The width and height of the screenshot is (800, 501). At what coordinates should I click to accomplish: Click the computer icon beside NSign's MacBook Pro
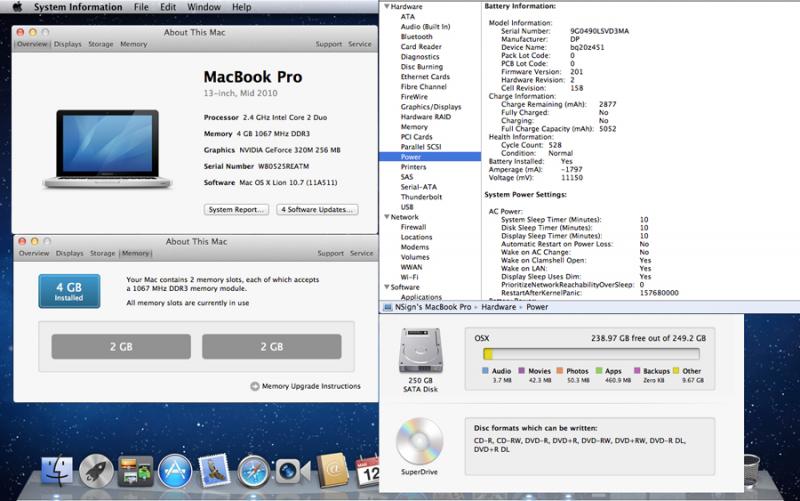coord(387,307)
